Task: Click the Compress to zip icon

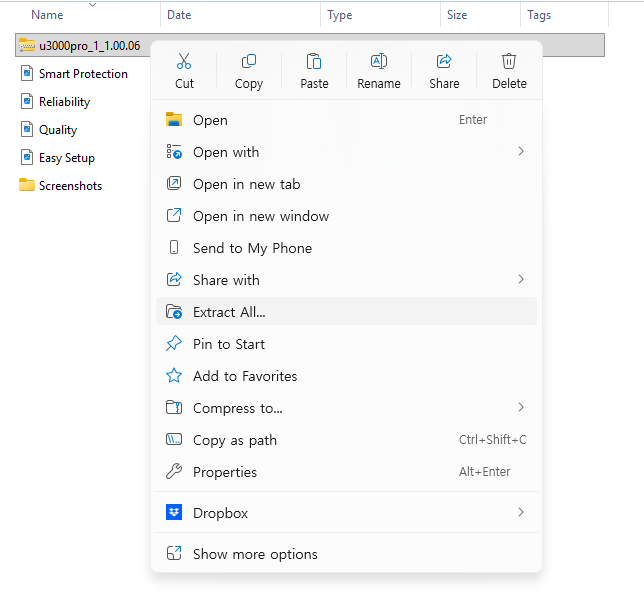Action: click(174, 407)
